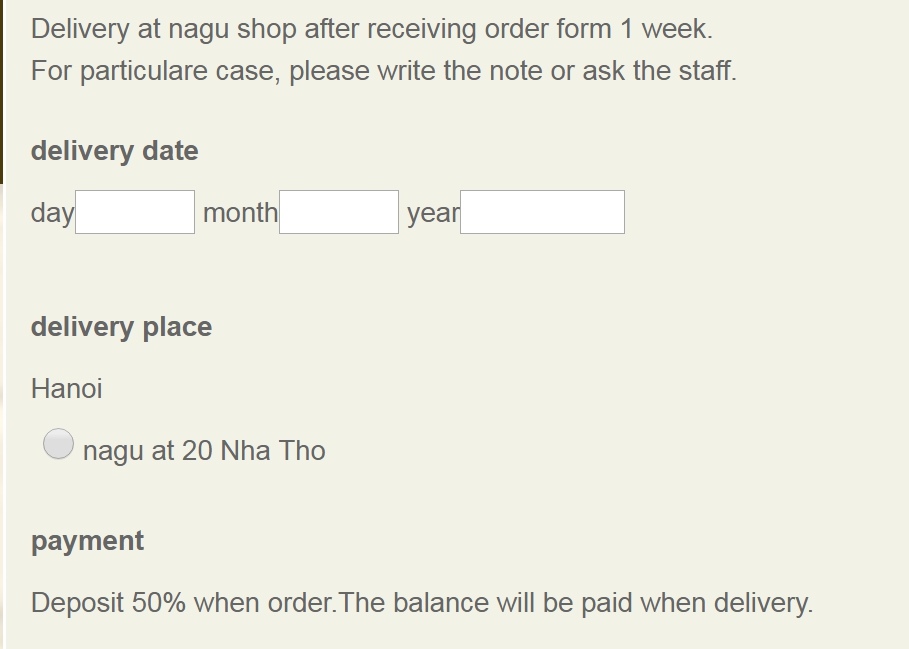Focus the month text box
Image resolution: width=909 pixels, height=649 pixels.
tap(338, 212)
